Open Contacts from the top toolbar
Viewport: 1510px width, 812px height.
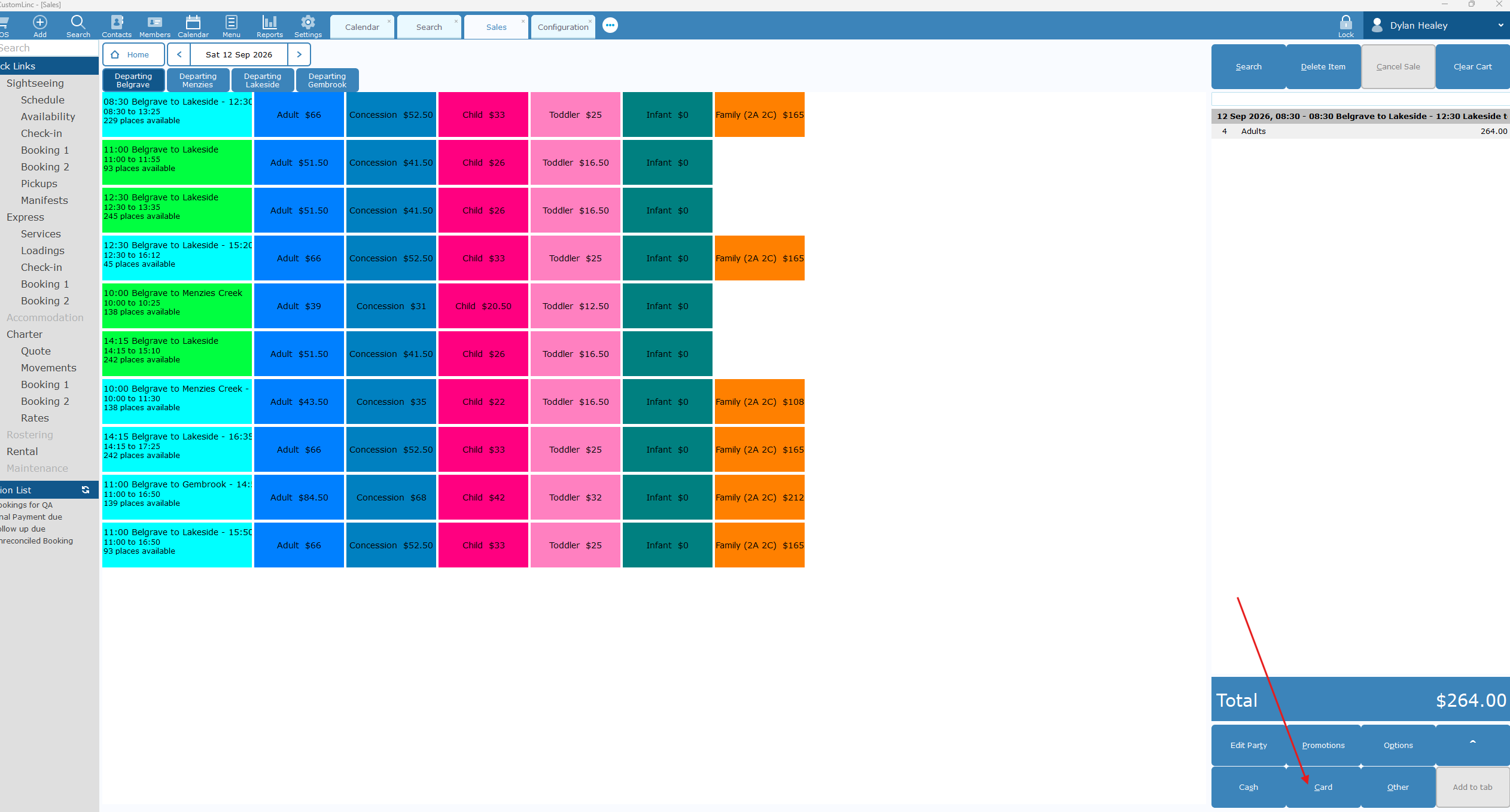116,26
